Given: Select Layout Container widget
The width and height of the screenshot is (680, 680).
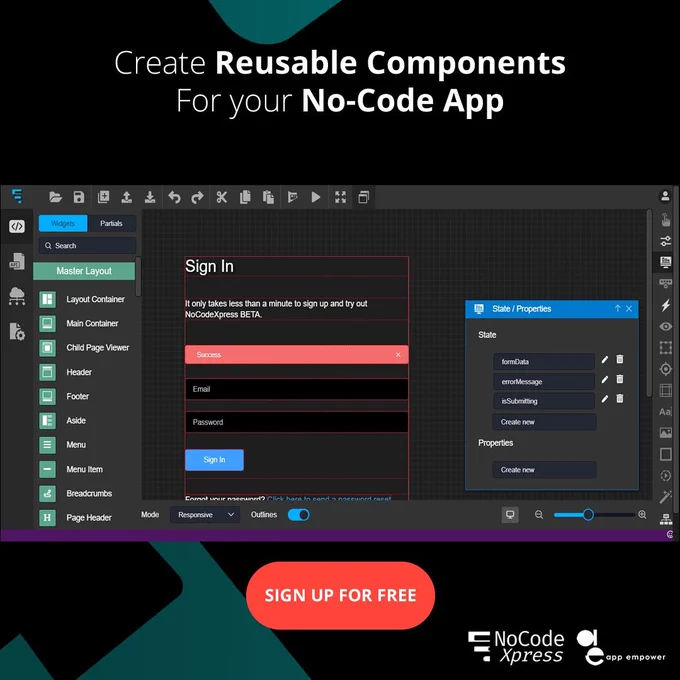Looking at the screenshot, I should (82, 299).
